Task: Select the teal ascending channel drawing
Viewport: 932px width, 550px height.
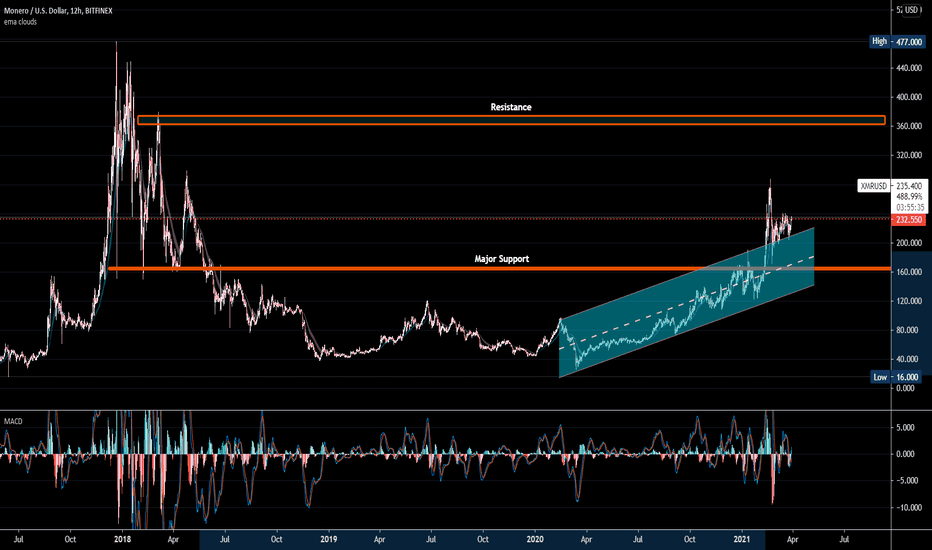Action: click(x=687, y=302)
